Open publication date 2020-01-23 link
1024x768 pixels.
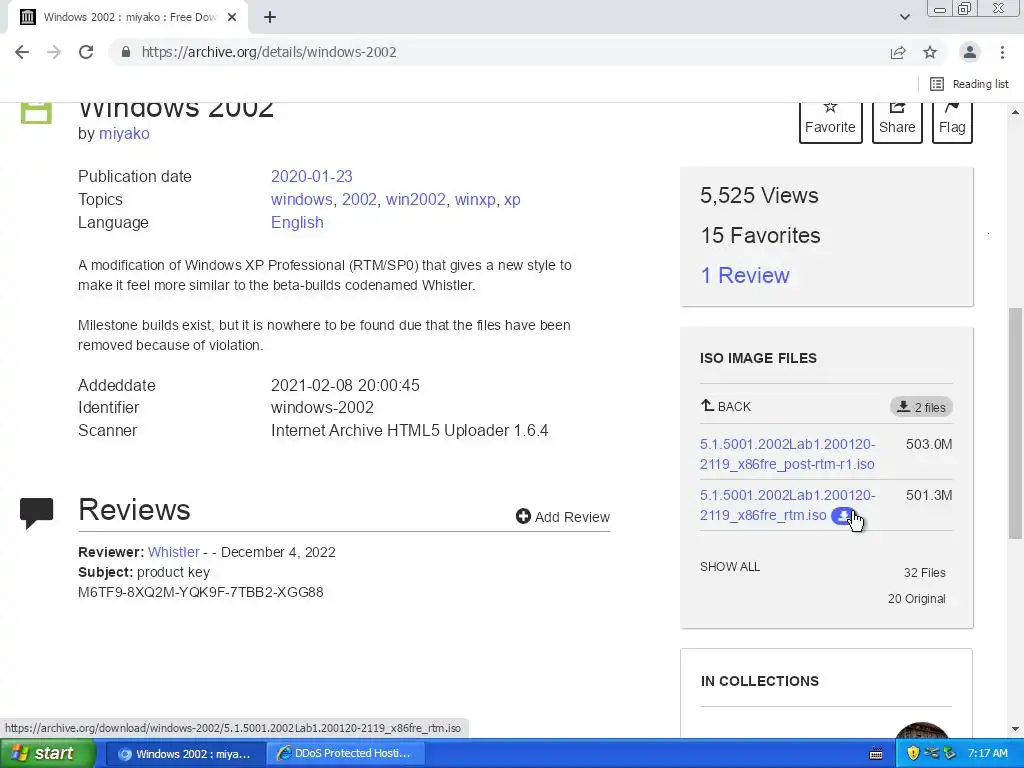click(312, 176)
